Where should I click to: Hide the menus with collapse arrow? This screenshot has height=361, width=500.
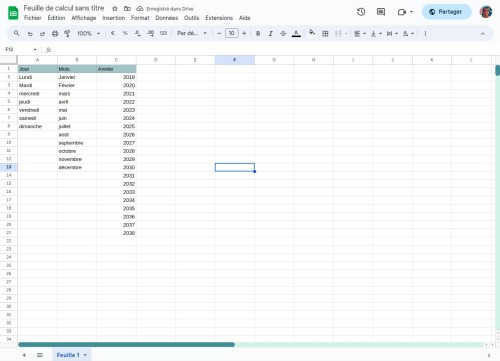[x=483, y=34]
